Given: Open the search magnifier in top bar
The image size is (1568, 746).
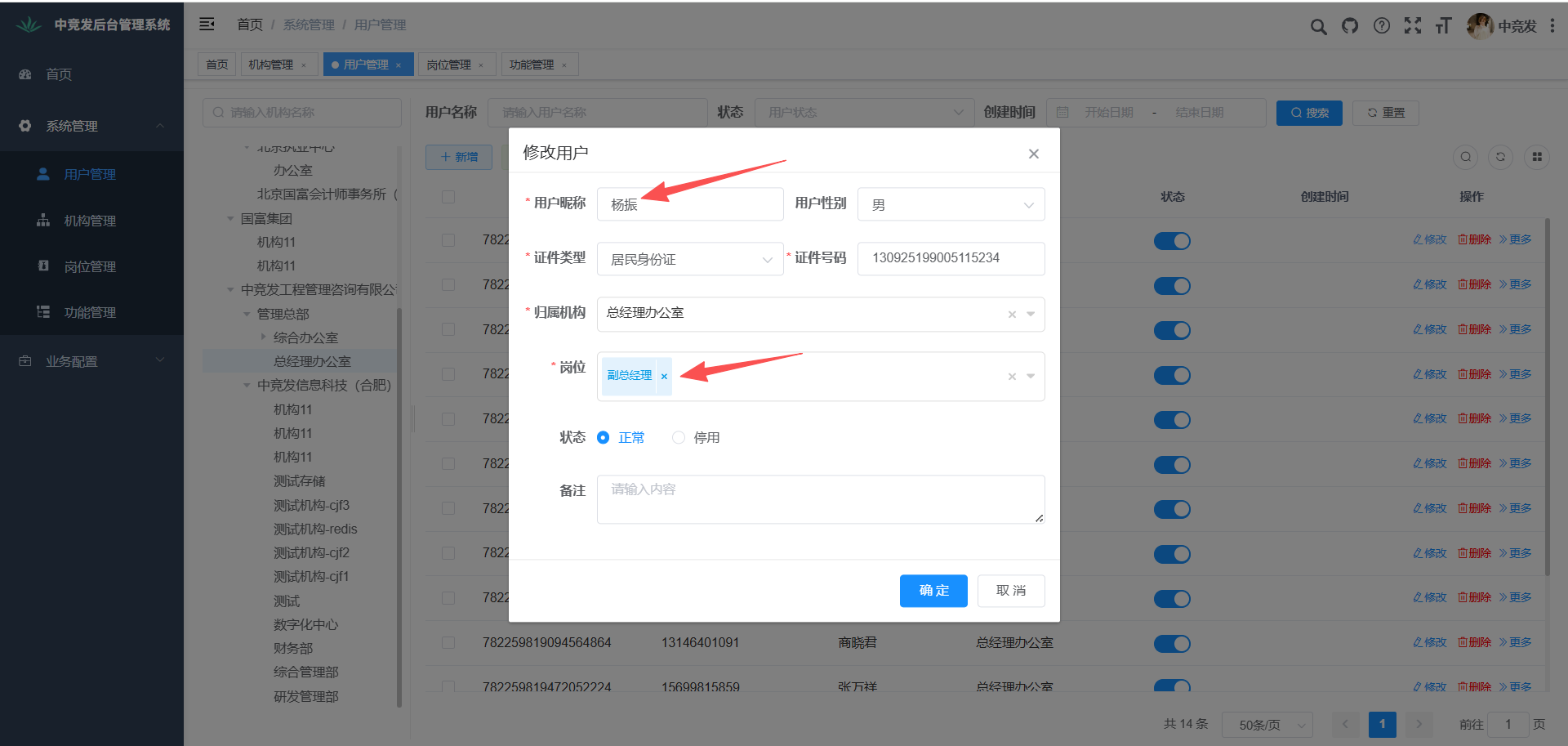Looking at the screenshot, I should [1318, 26].
